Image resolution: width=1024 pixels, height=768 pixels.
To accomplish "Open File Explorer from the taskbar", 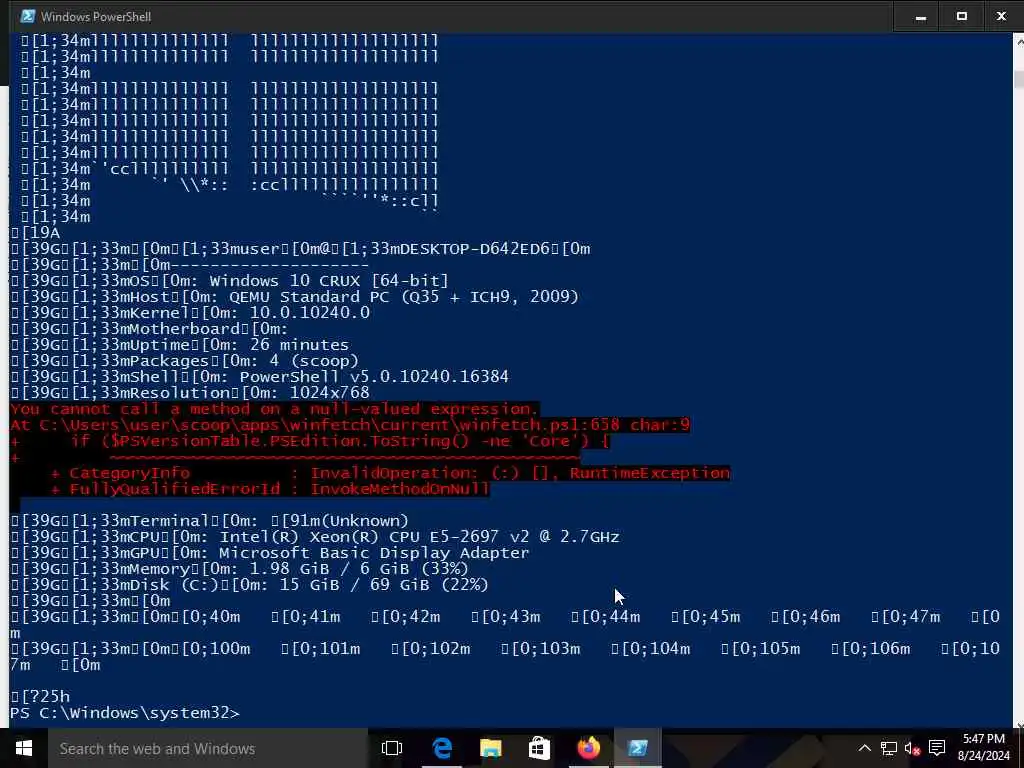I will [x=490, y=748].
